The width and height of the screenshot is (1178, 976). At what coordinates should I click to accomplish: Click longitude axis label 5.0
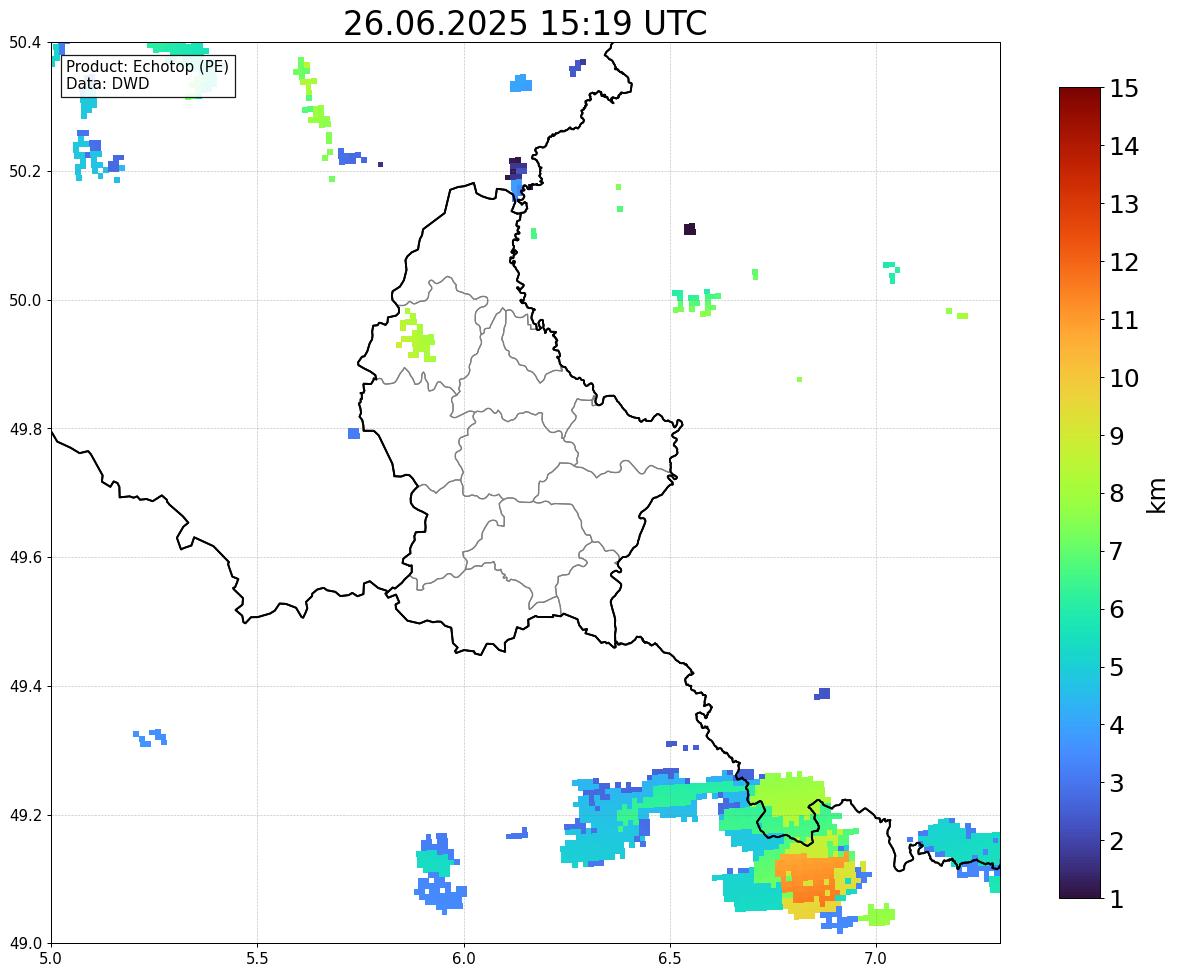click(x=51, y=959)
